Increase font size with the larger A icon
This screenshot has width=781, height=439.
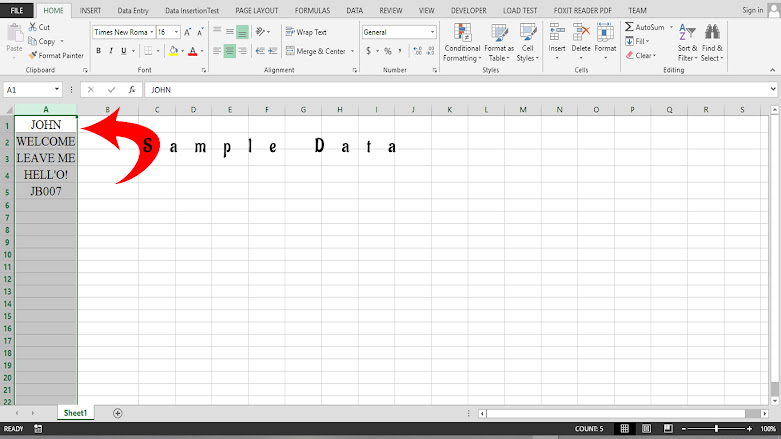point(188,32)
